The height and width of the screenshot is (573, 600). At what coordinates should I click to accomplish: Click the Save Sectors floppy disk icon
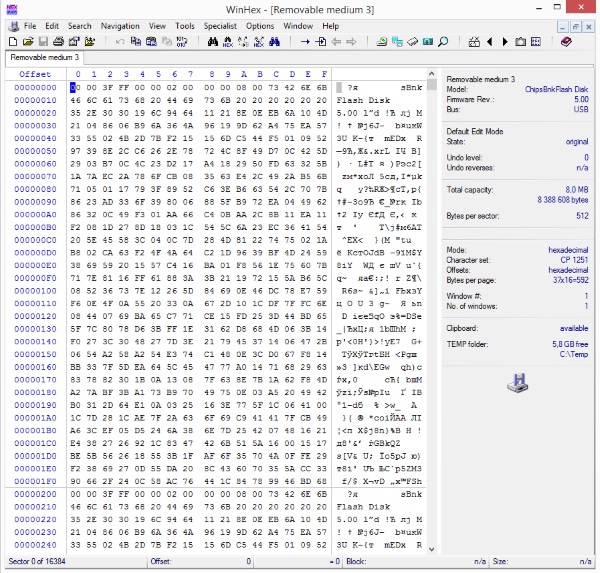click(43, 41)
